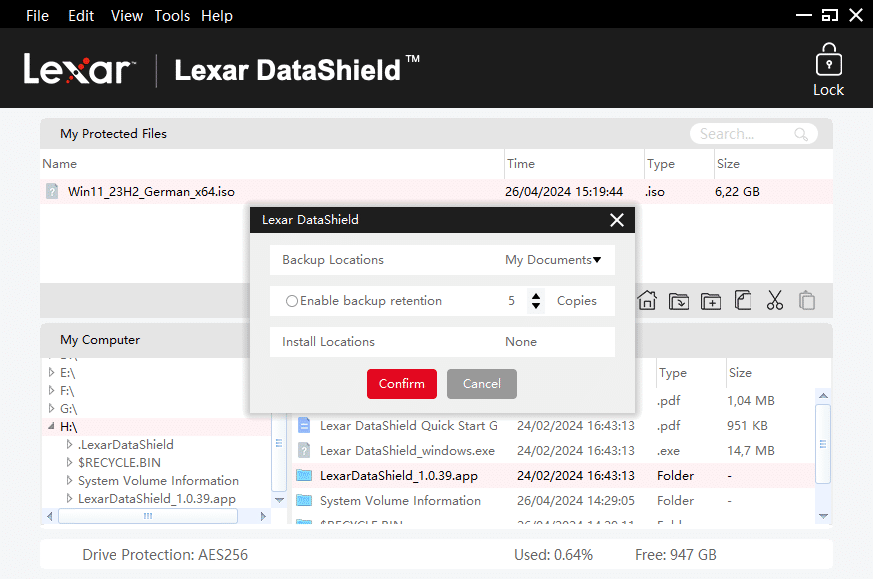
Task: Click the Lock padlock icon
Action: click(x=828, y=61)
